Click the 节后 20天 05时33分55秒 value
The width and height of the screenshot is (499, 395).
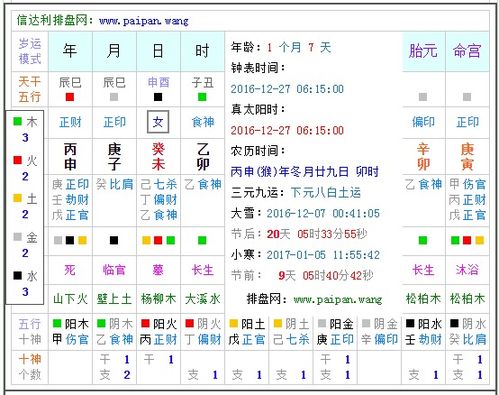[317, 234]
